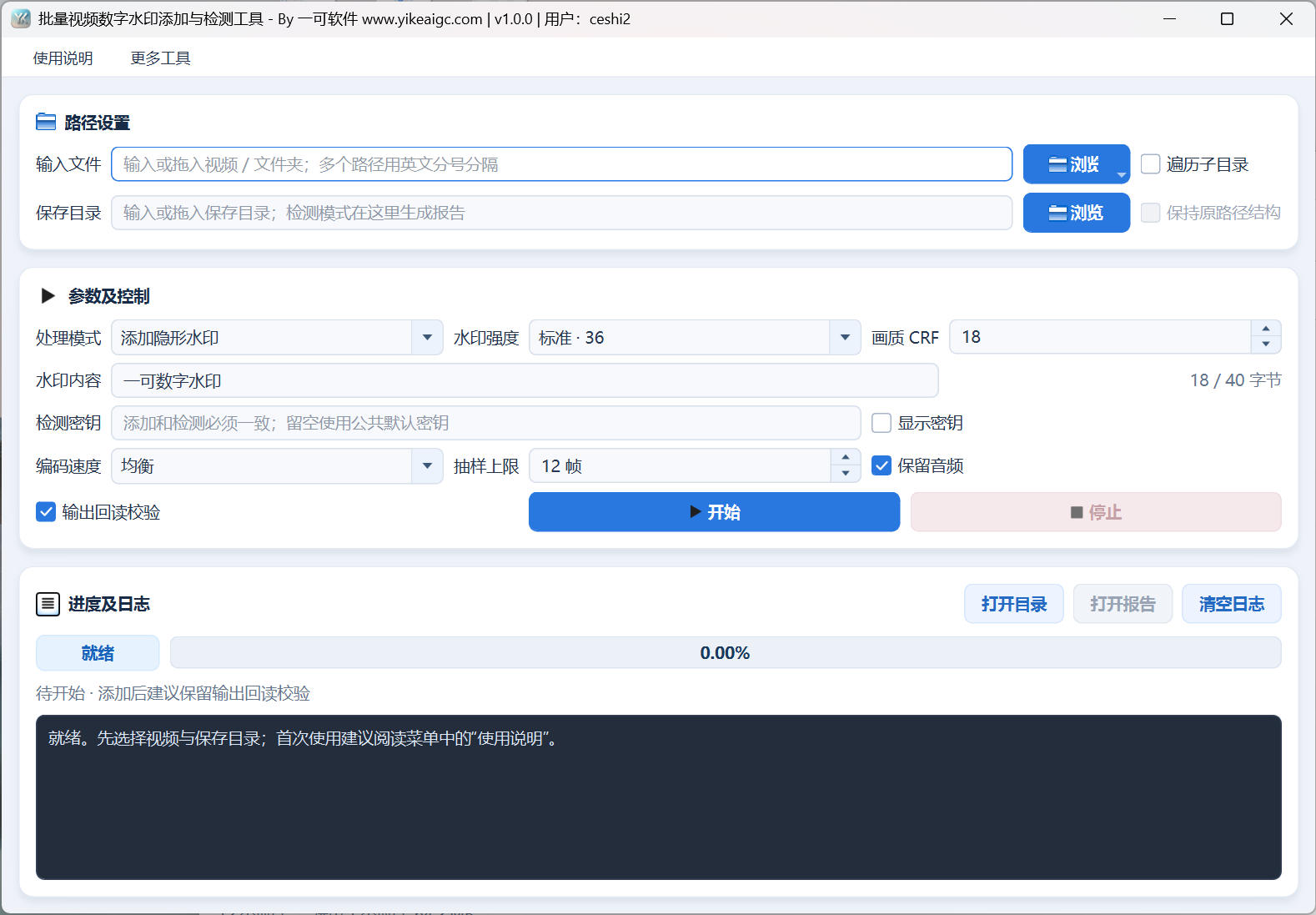Enable the 显示密钥 checkbox

[882, 423]
